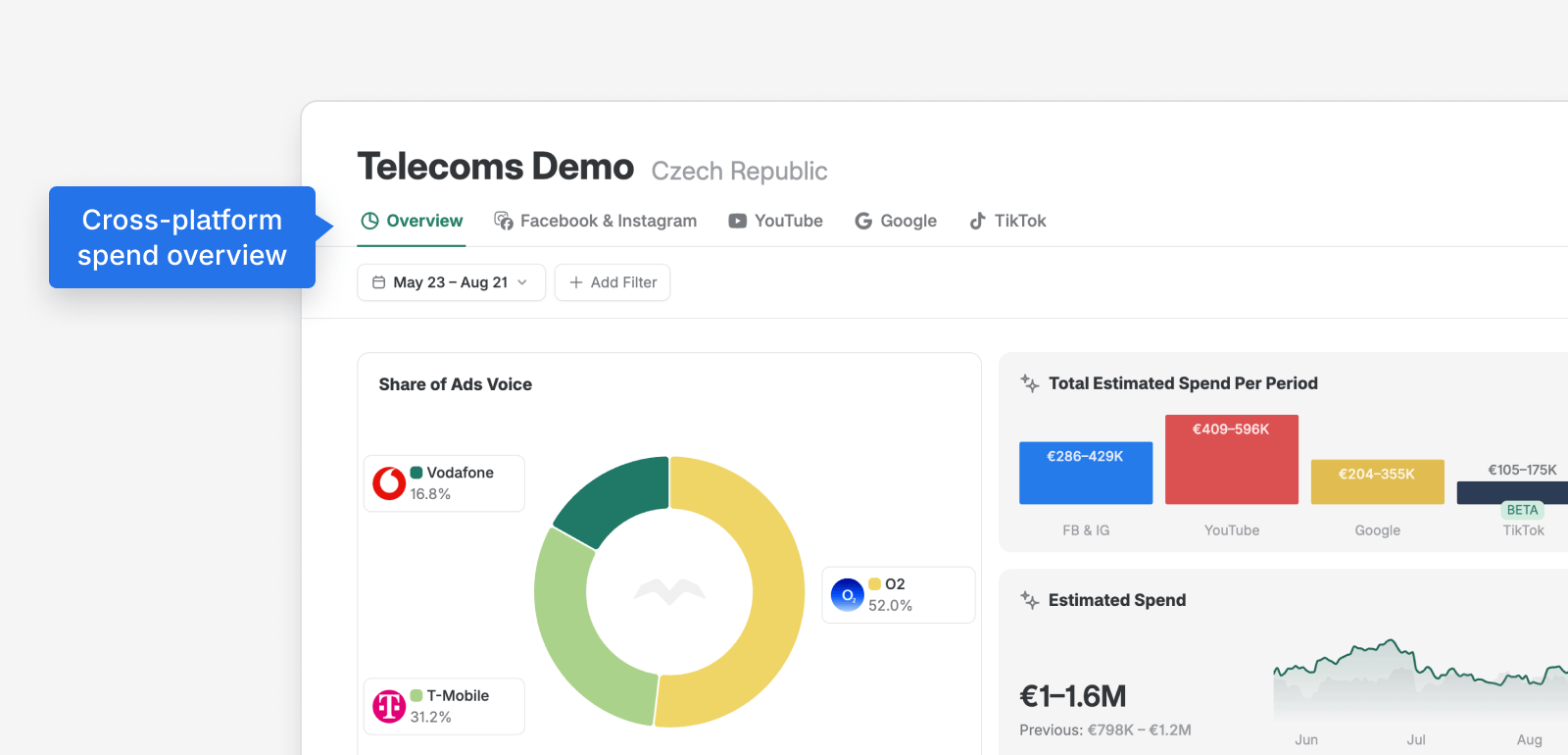Click the red YouTube spend bar

pyautogui.click(x=1232, y=459)
